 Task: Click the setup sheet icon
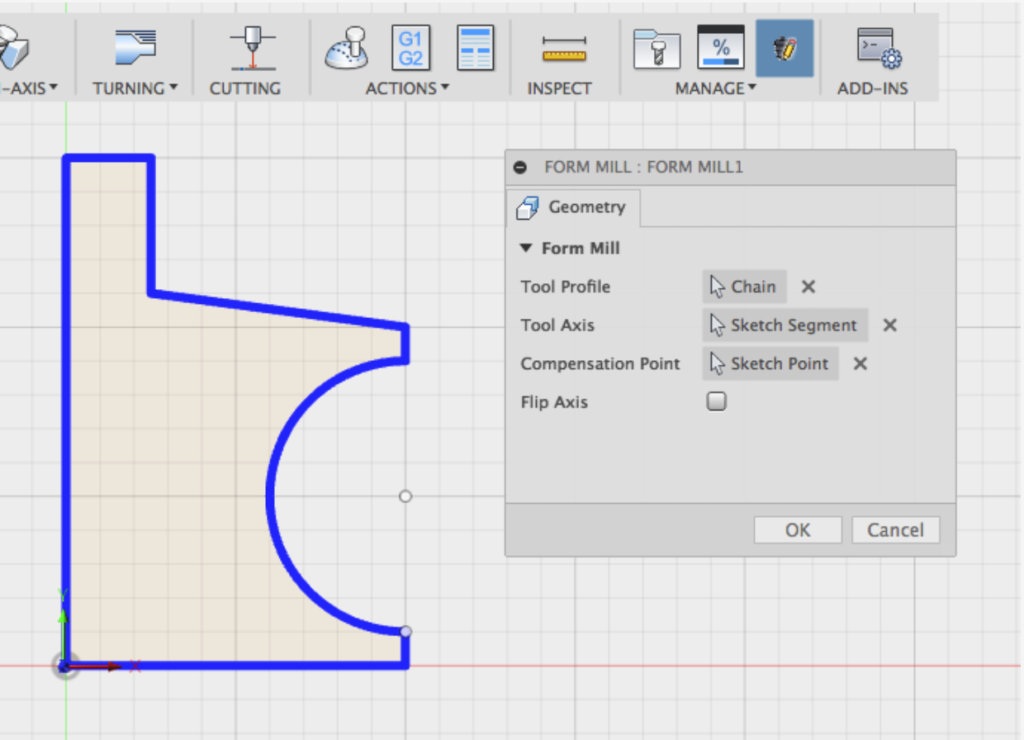click(x=475, y=48)
